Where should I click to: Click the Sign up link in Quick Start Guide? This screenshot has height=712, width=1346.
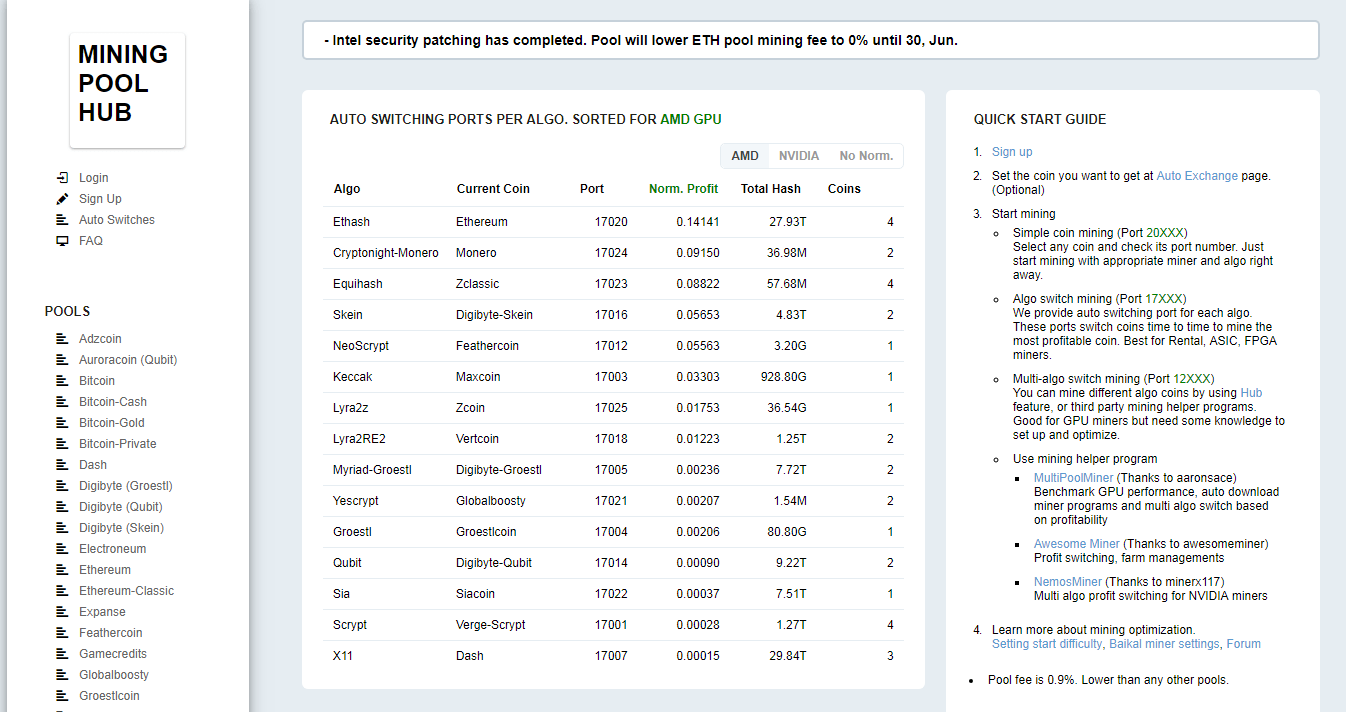coord(1012,152)
